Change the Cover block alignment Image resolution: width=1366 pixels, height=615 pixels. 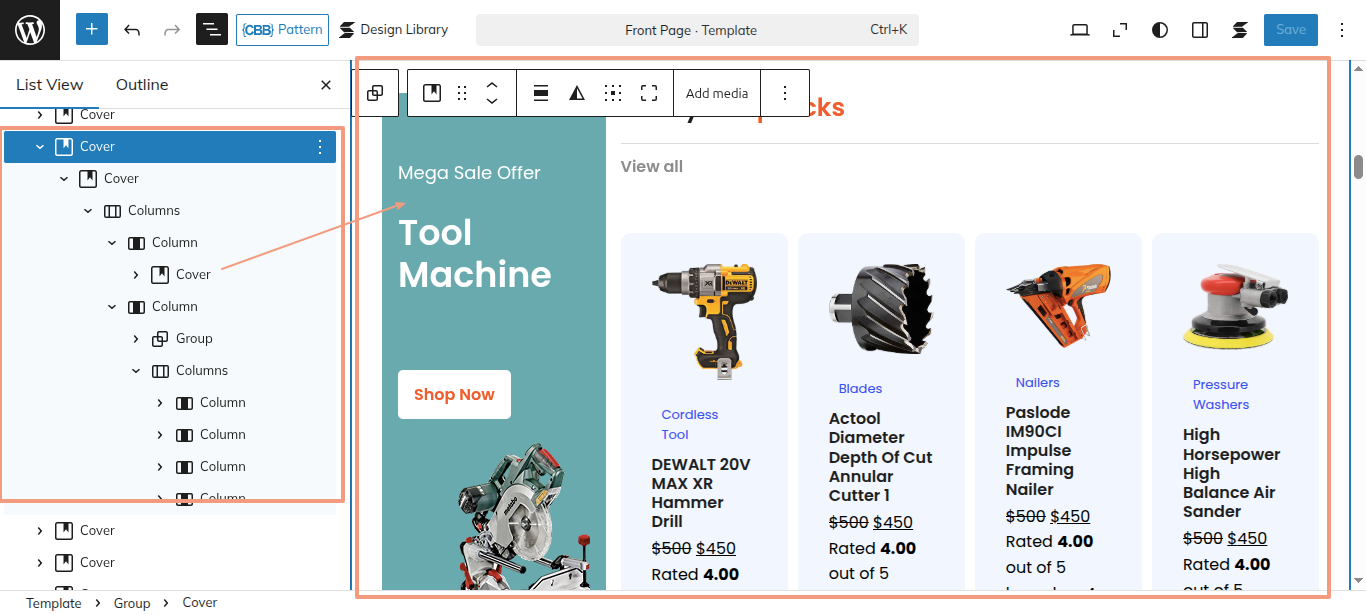click(x=541, y=93)
